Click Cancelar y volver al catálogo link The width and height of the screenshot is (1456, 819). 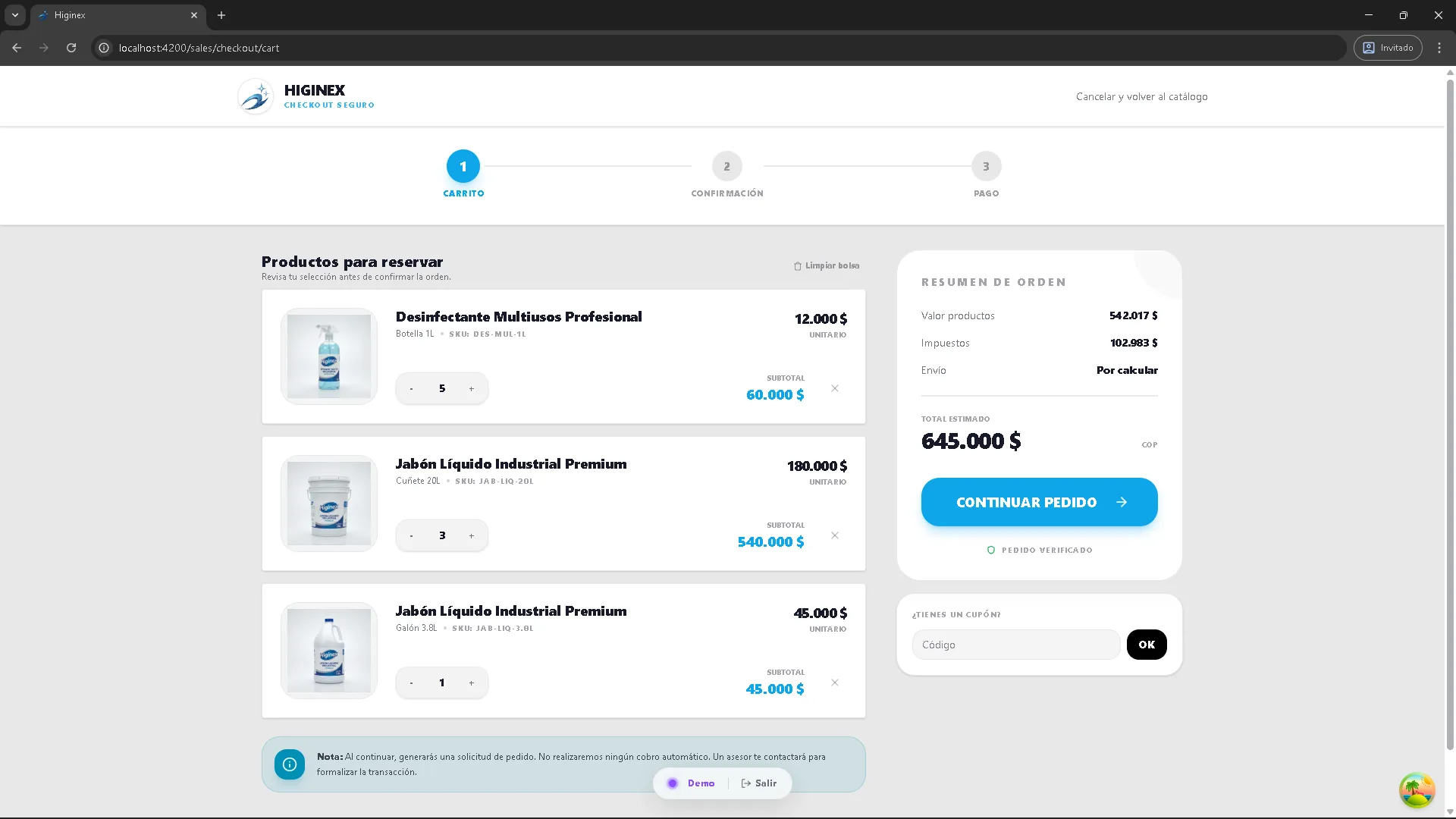click(1141, 97)
